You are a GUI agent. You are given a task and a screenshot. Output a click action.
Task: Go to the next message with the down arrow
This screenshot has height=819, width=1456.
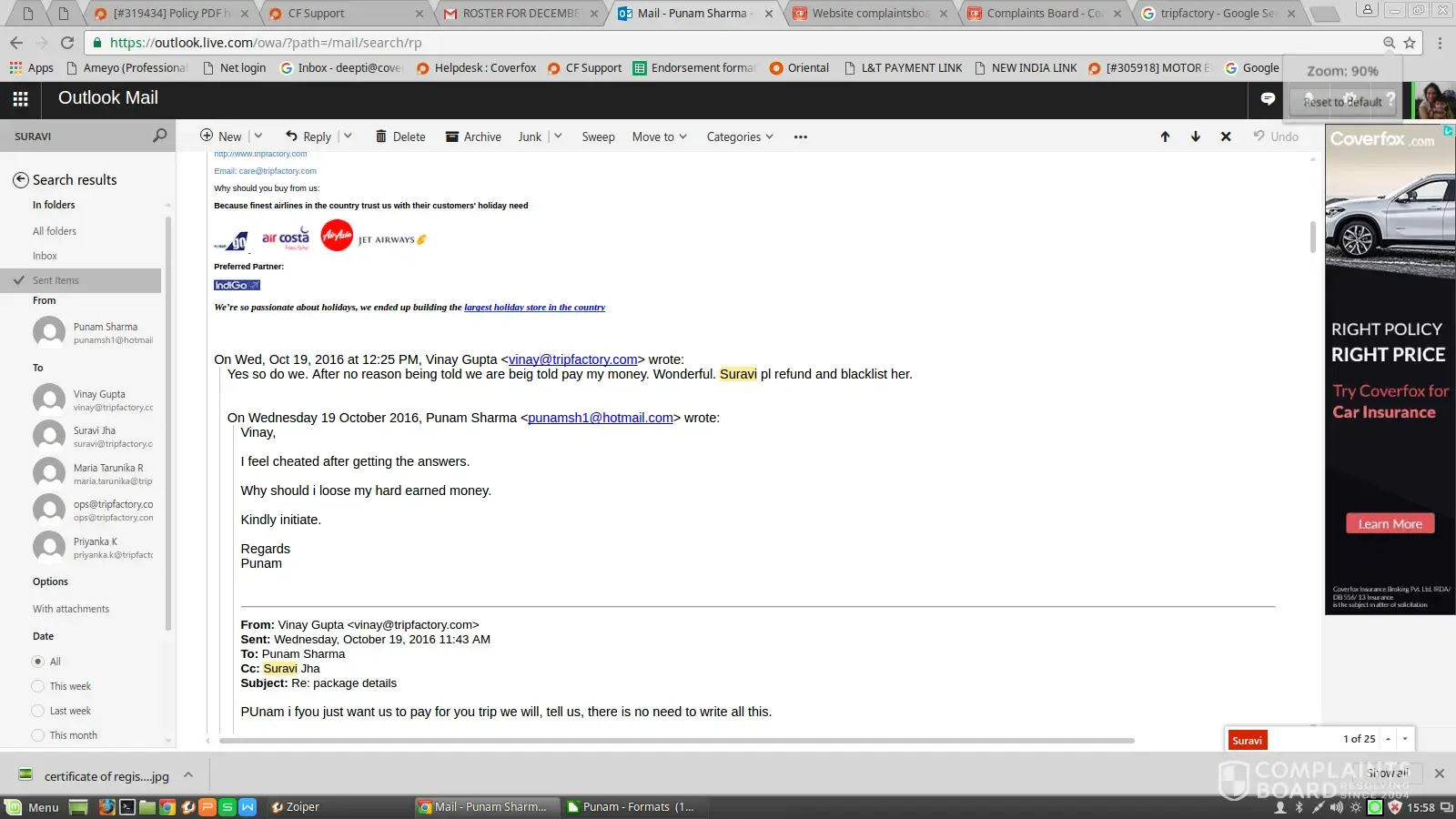point(1196,136)
